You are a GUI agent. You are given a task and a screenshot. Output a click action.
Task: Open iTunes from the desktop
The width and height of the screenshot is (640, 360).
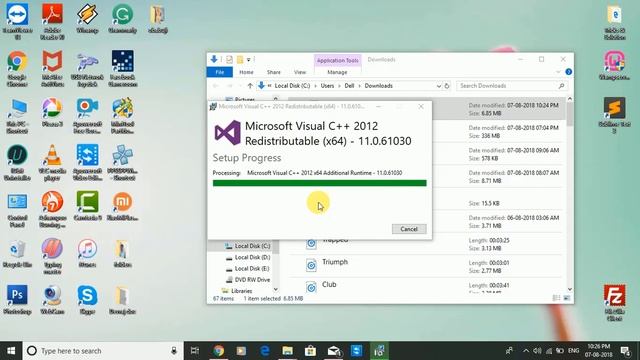click(x=87, y=253)
